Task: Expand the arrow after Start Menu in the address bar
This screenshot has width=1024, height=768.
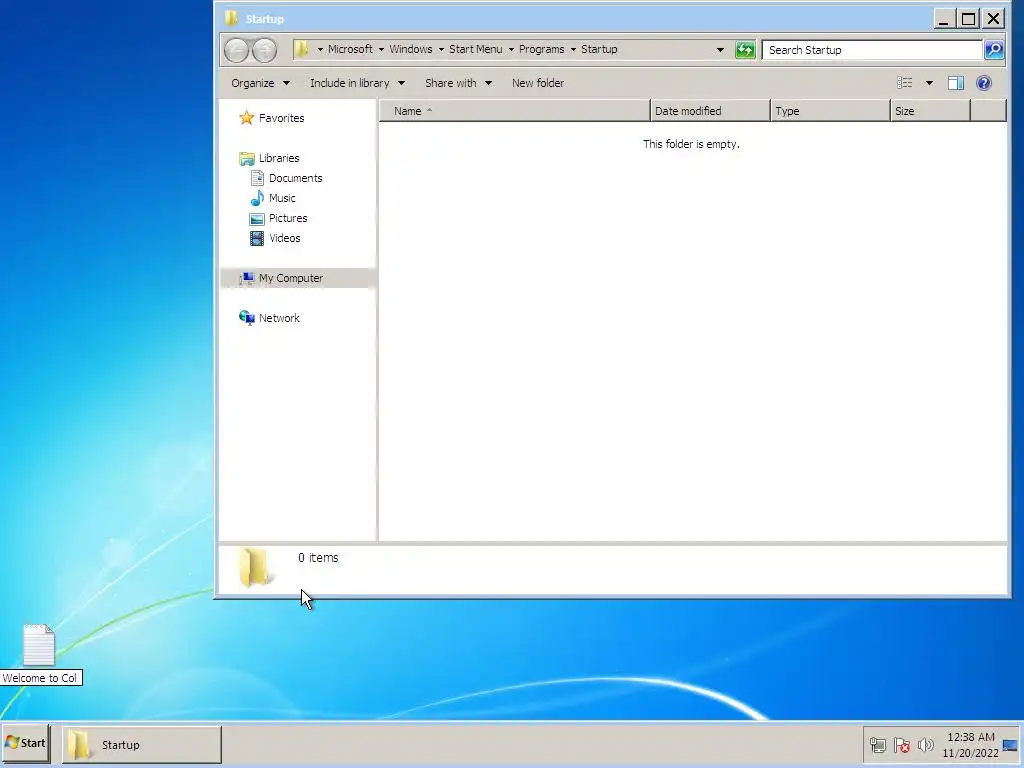Action: point(511,50)
